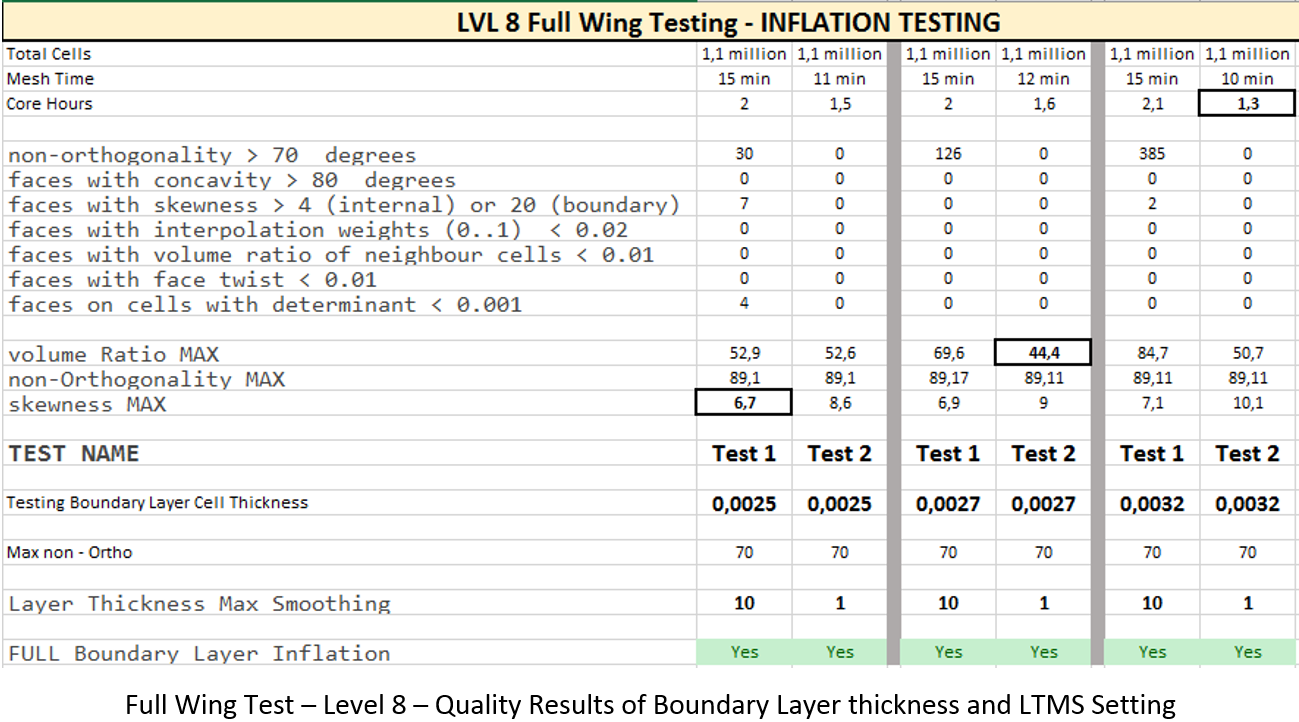Click 'Testing Boundary Layer Cell Thickness' label
The width and height of the screenshot is (1299, 722).
[157, 503]
